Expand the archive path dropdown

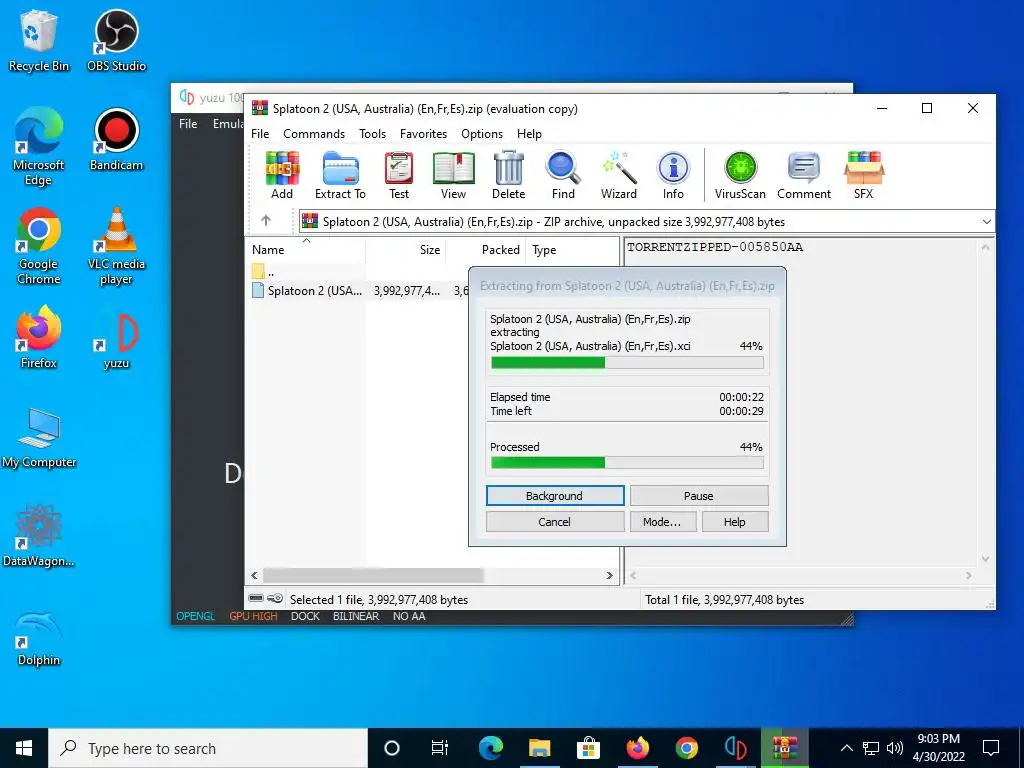[986, 221]
